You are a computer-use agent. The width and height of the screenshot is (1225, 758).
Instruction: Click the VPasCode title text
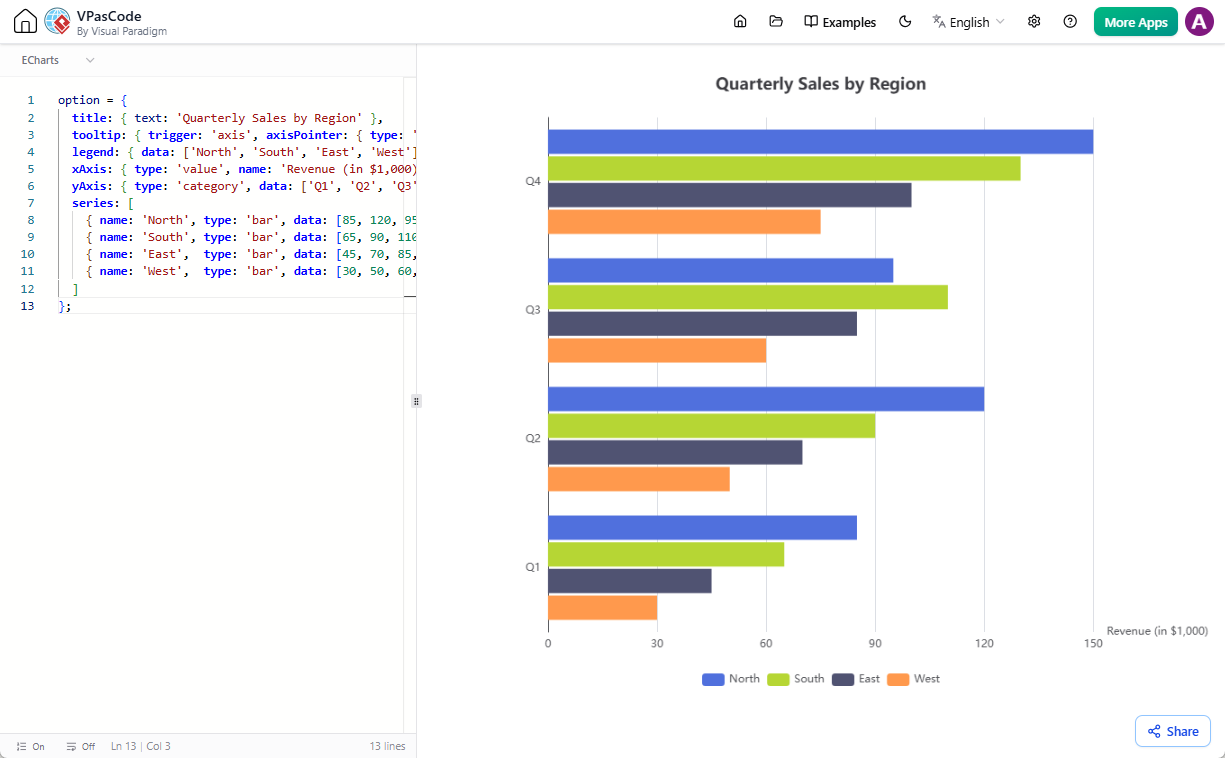coord(109,16)
